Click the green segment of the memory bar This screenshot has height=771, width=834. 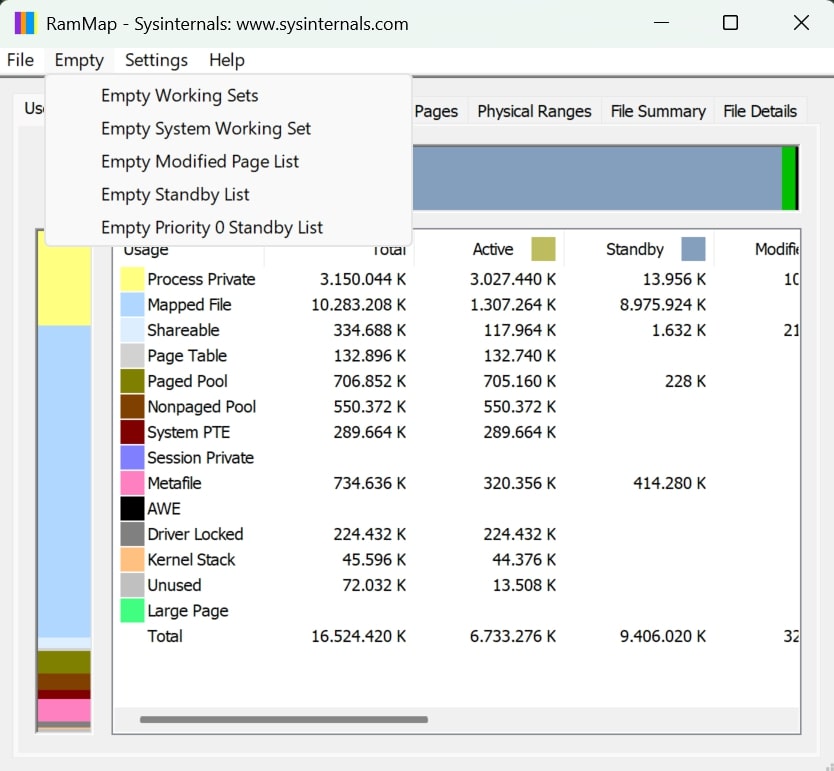coord(788,178)
